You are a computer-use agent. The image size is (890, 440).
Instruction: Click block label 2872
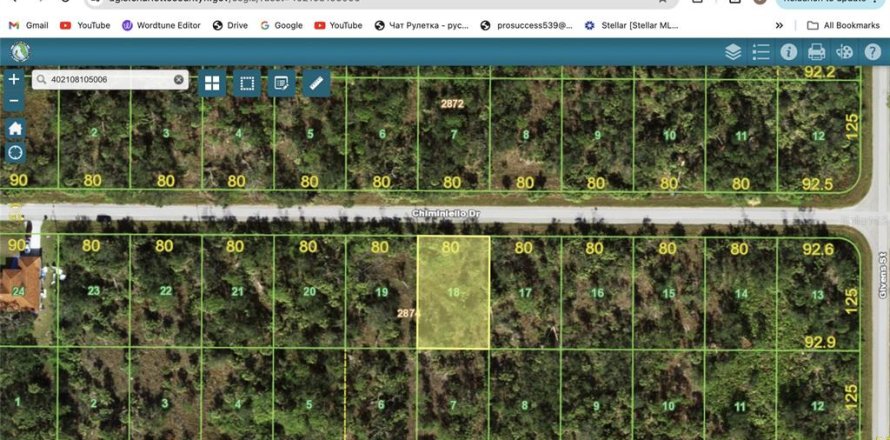click(452, 104)
